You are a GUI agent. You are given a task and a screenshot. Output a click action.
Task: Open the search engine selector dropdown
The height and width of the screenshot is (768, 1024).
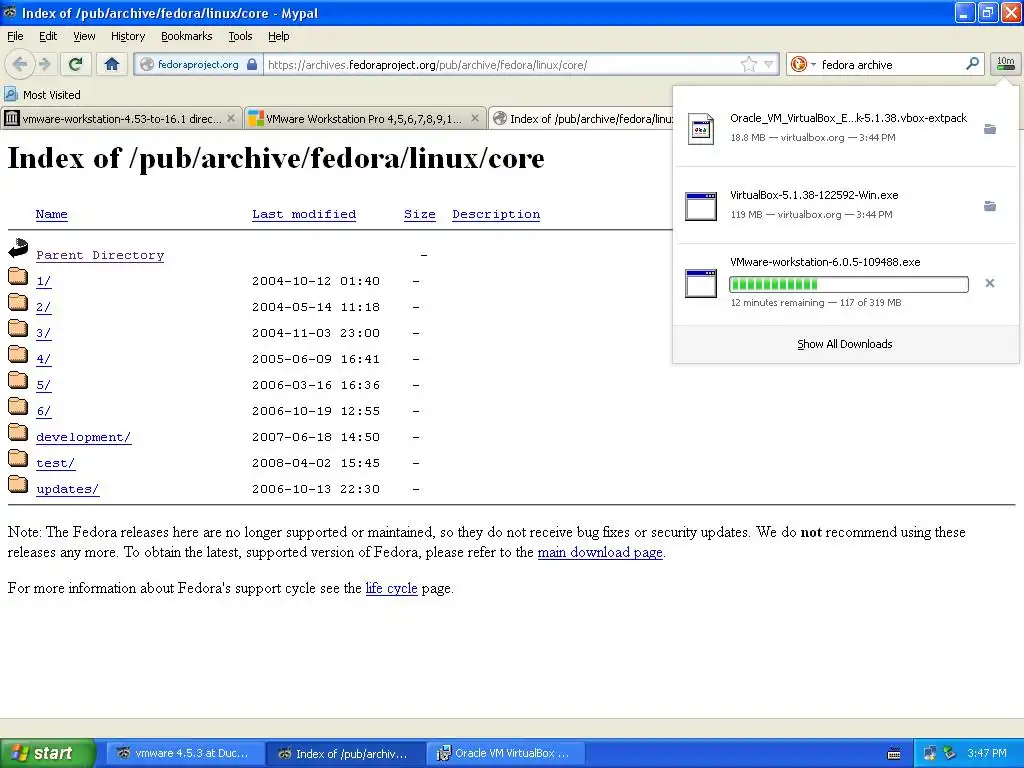point(803,64)
